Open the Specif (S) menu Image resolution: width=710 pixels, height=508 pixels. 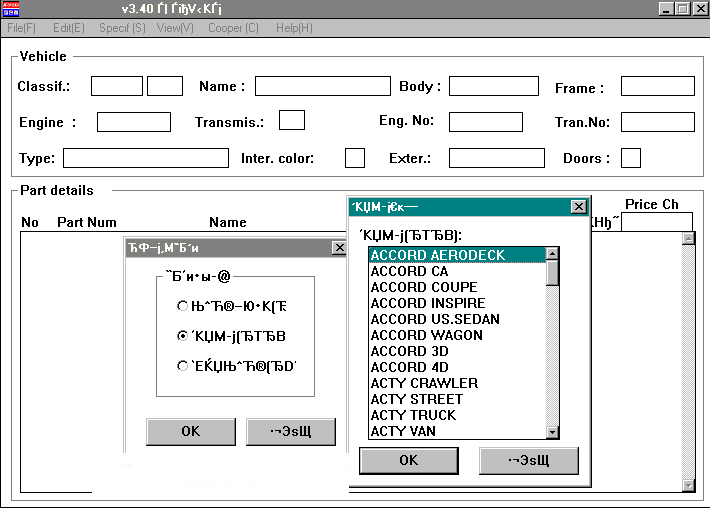[x=122, y=28]
